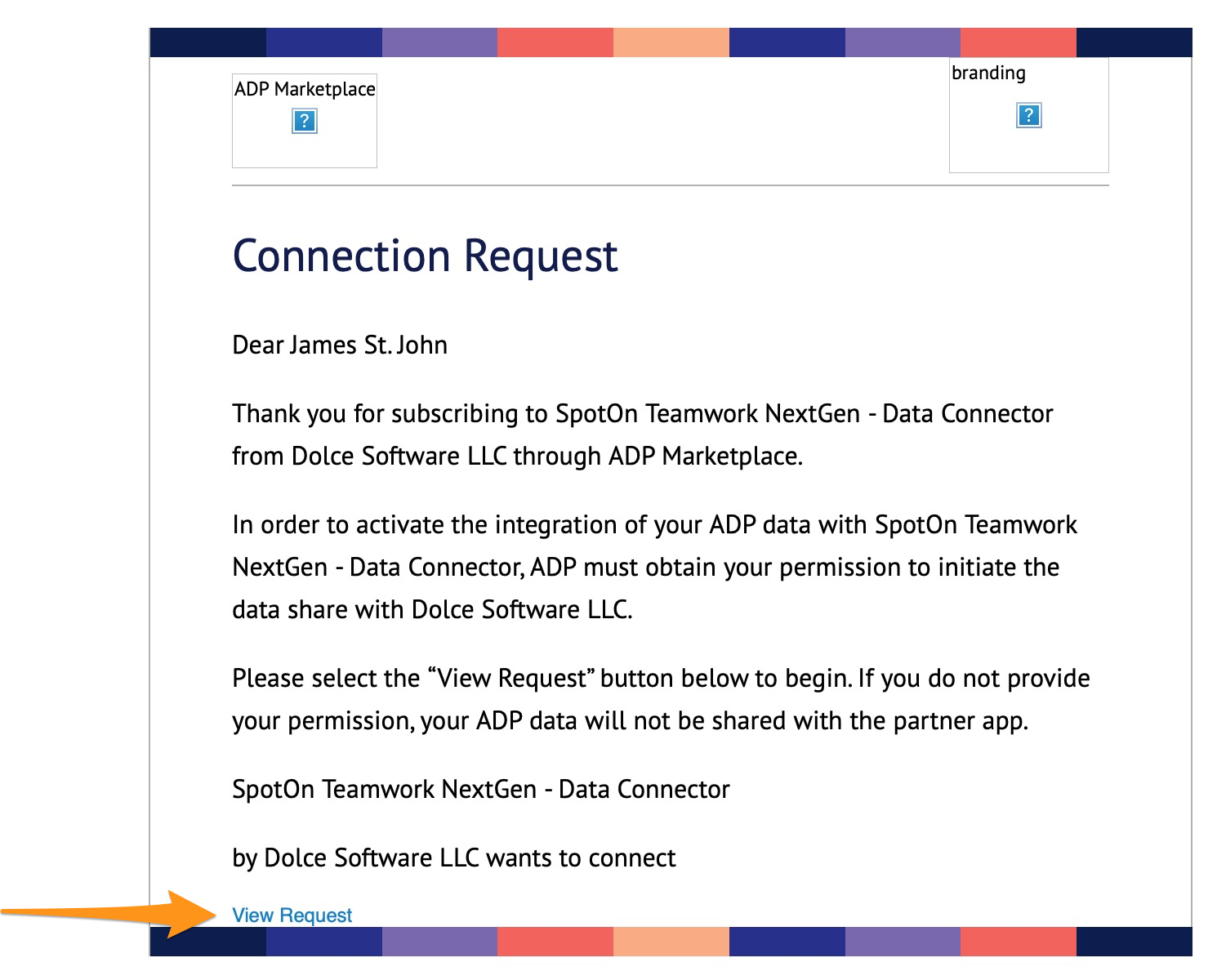Click 'by Dolce Software LLC wants to connect'
Image resolution: width=1217 pixels, height=980 pixels.
(454, 857)
